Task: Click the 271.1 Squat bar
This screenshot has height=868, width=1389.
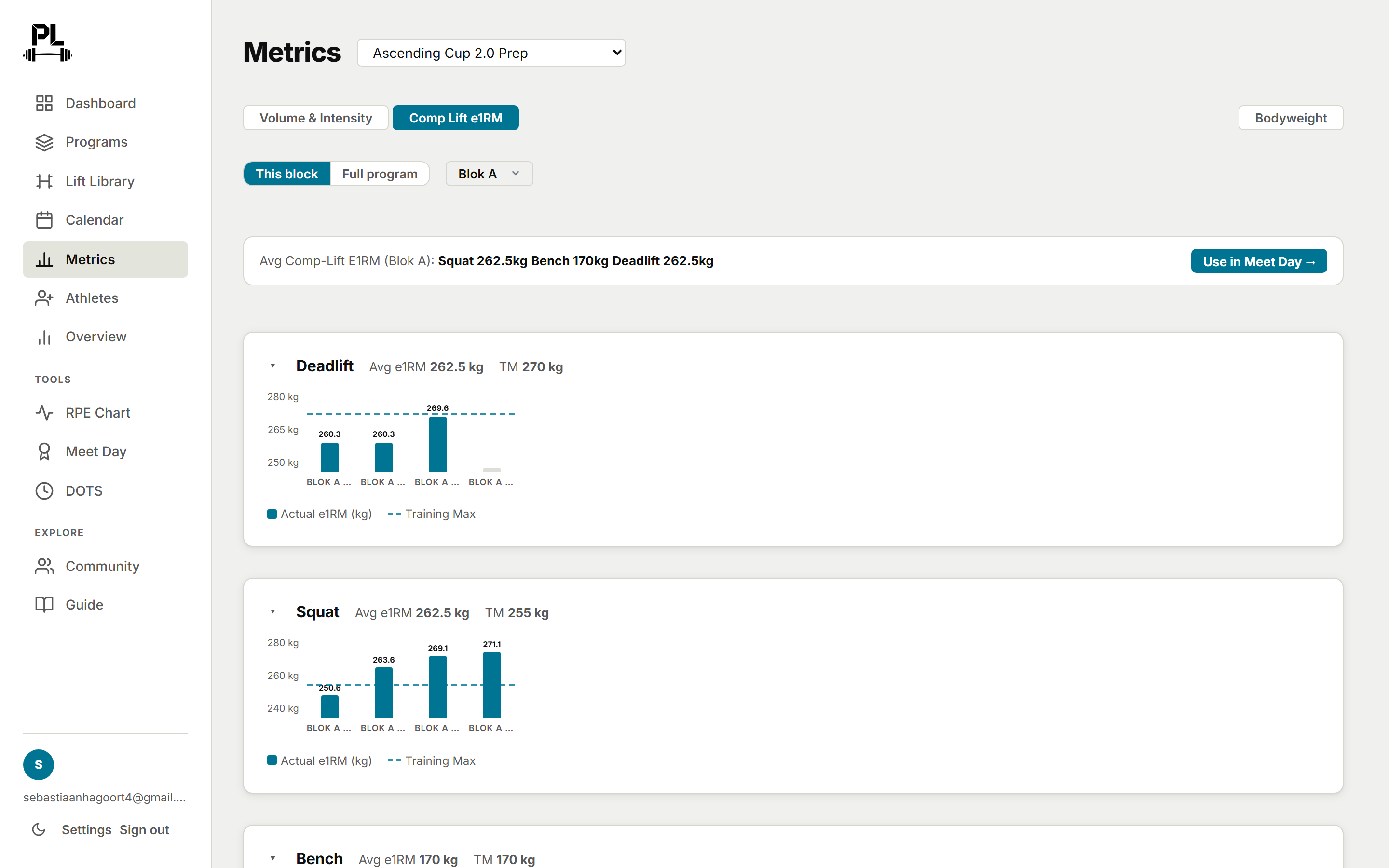Action: coord(492,685)
